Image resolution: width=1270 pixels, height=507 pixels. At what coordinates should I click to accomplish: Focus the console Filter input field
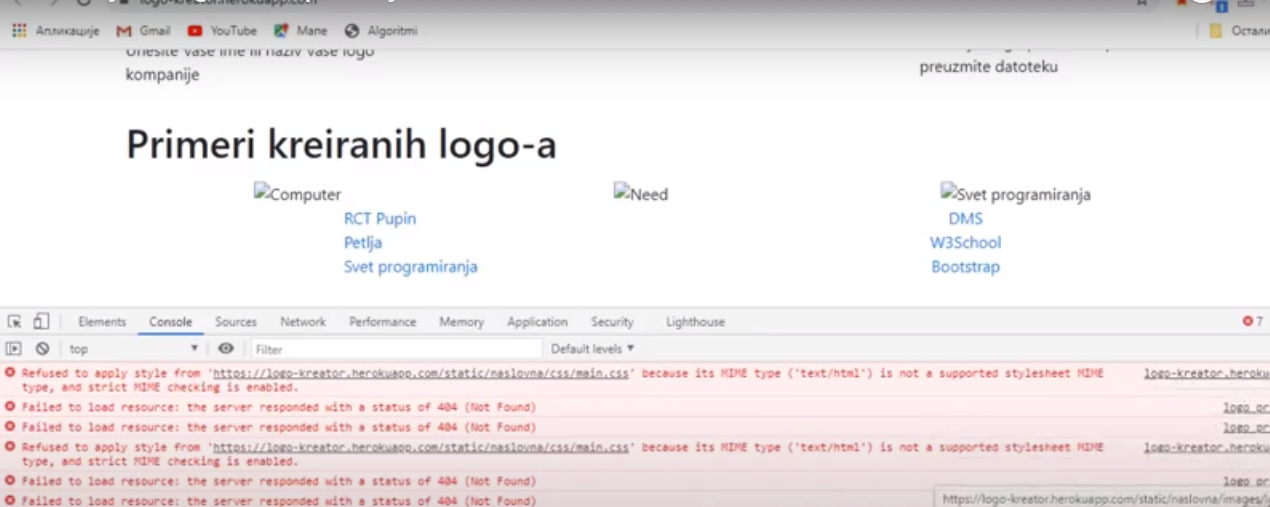[x=396, y=349]
